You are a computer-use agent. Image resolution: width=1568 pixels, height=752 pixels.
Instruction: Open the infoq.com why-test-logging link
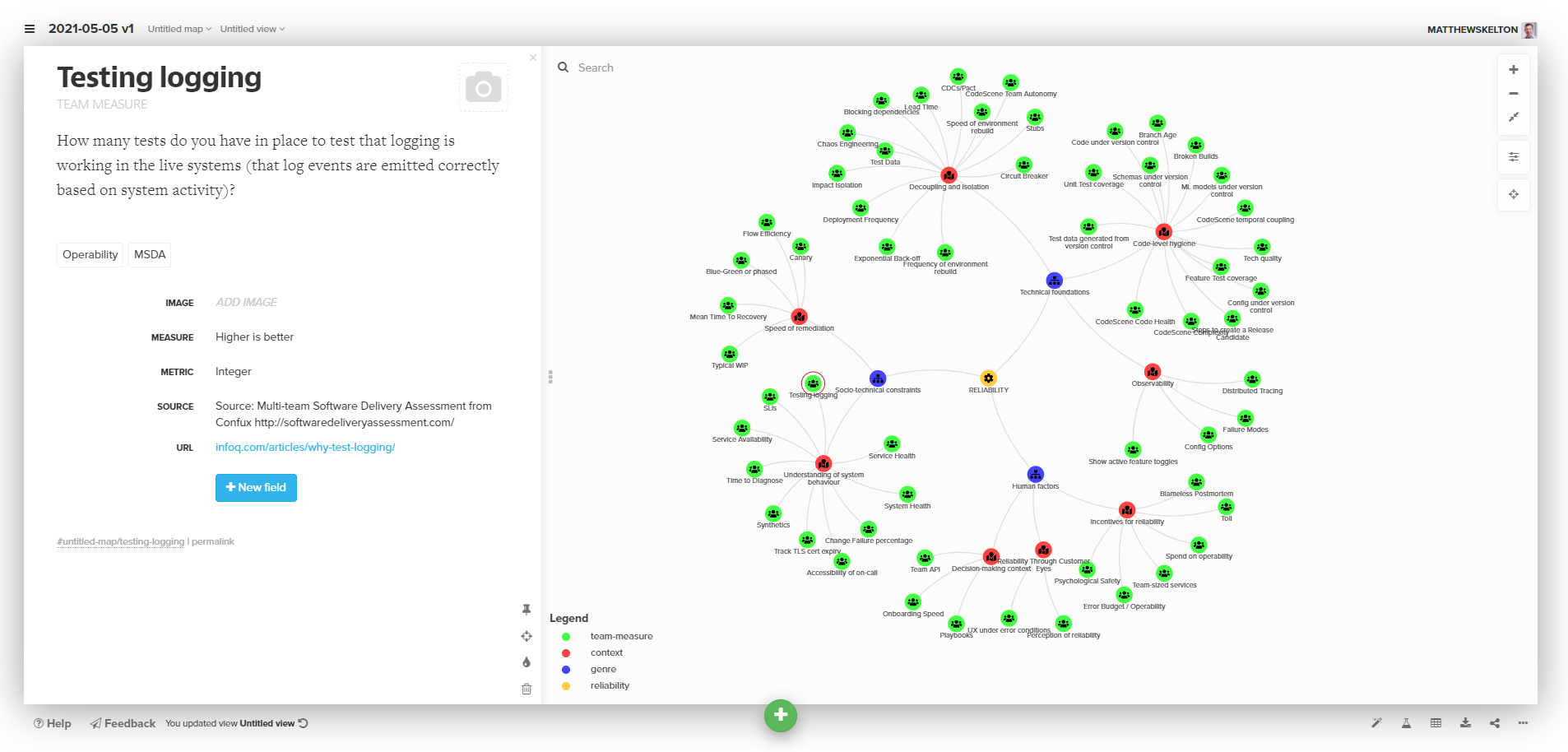click(x=305, y=447)
